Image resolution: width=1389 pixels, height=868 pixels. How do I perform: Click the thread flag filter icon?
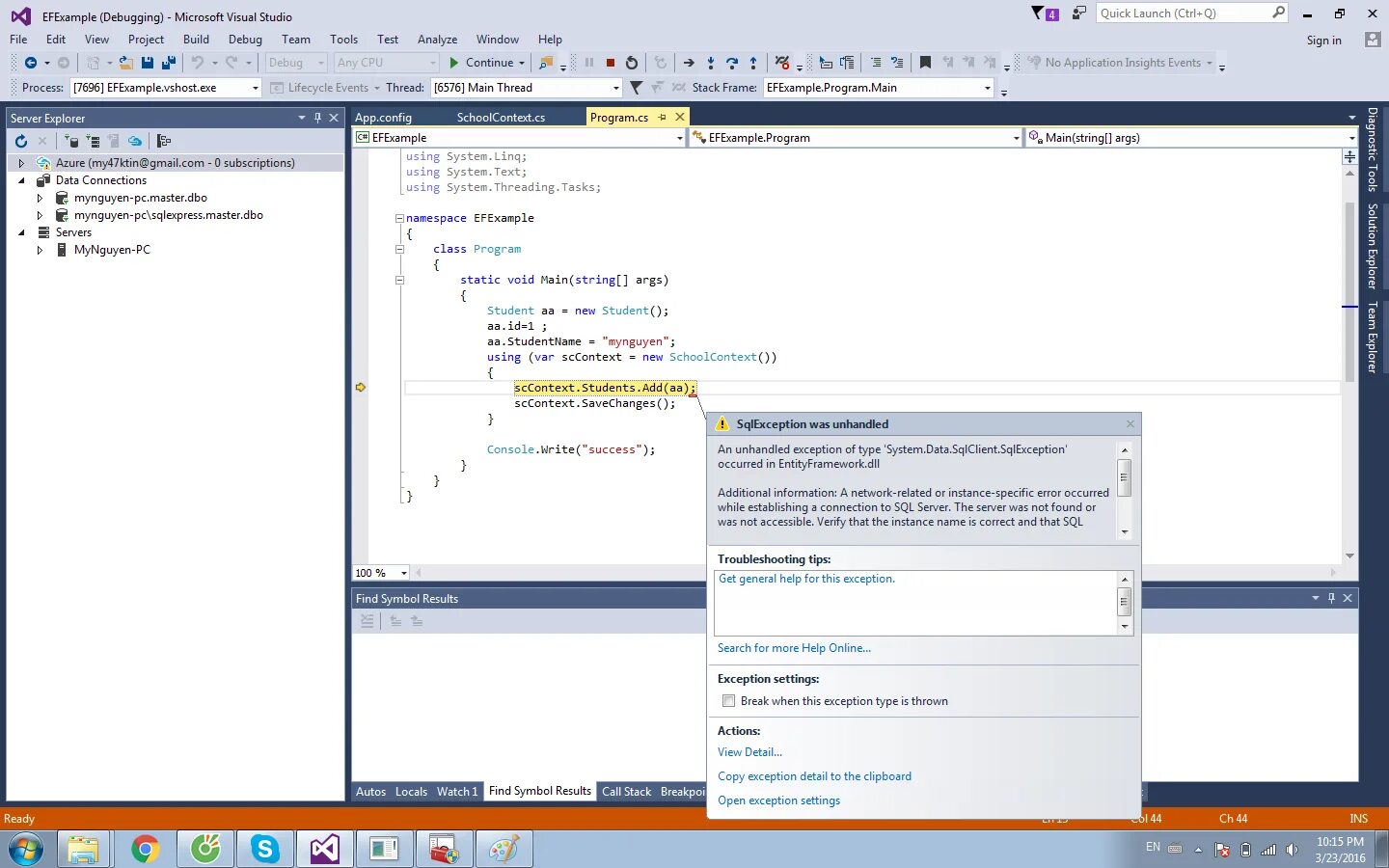637,88
